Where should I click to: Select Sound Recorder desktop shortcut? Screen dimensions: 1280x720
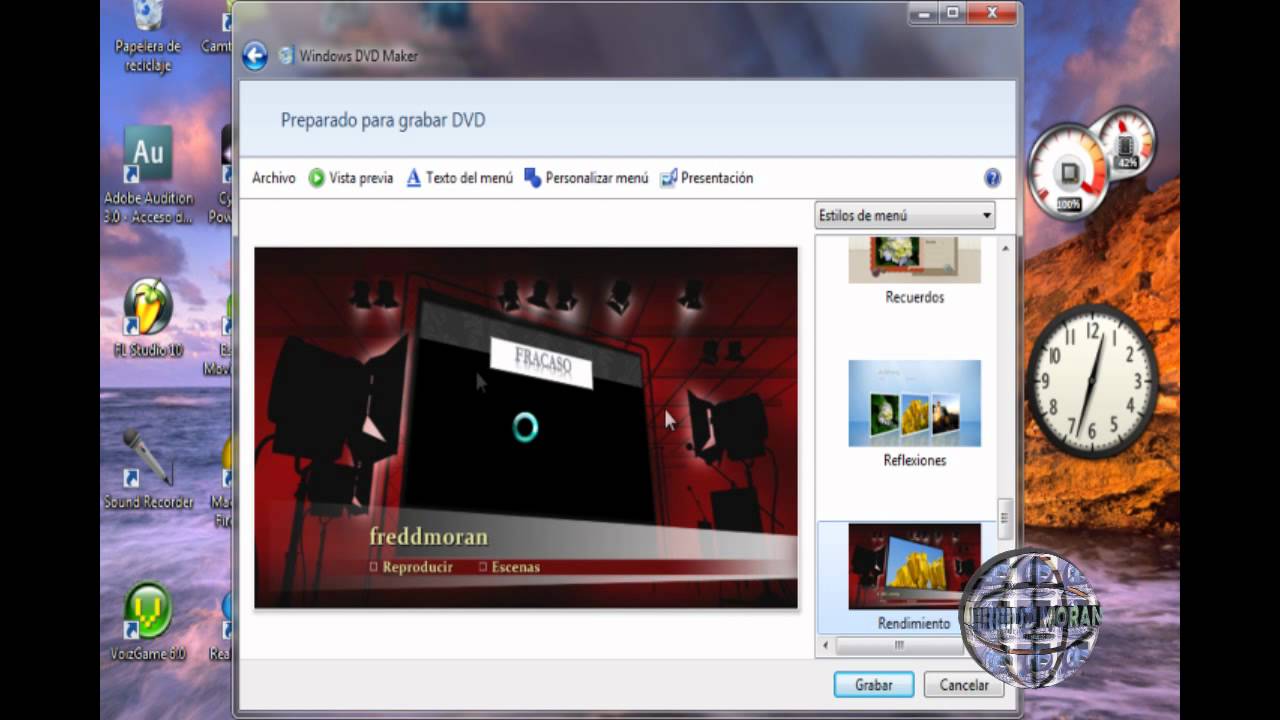point(148,469)
